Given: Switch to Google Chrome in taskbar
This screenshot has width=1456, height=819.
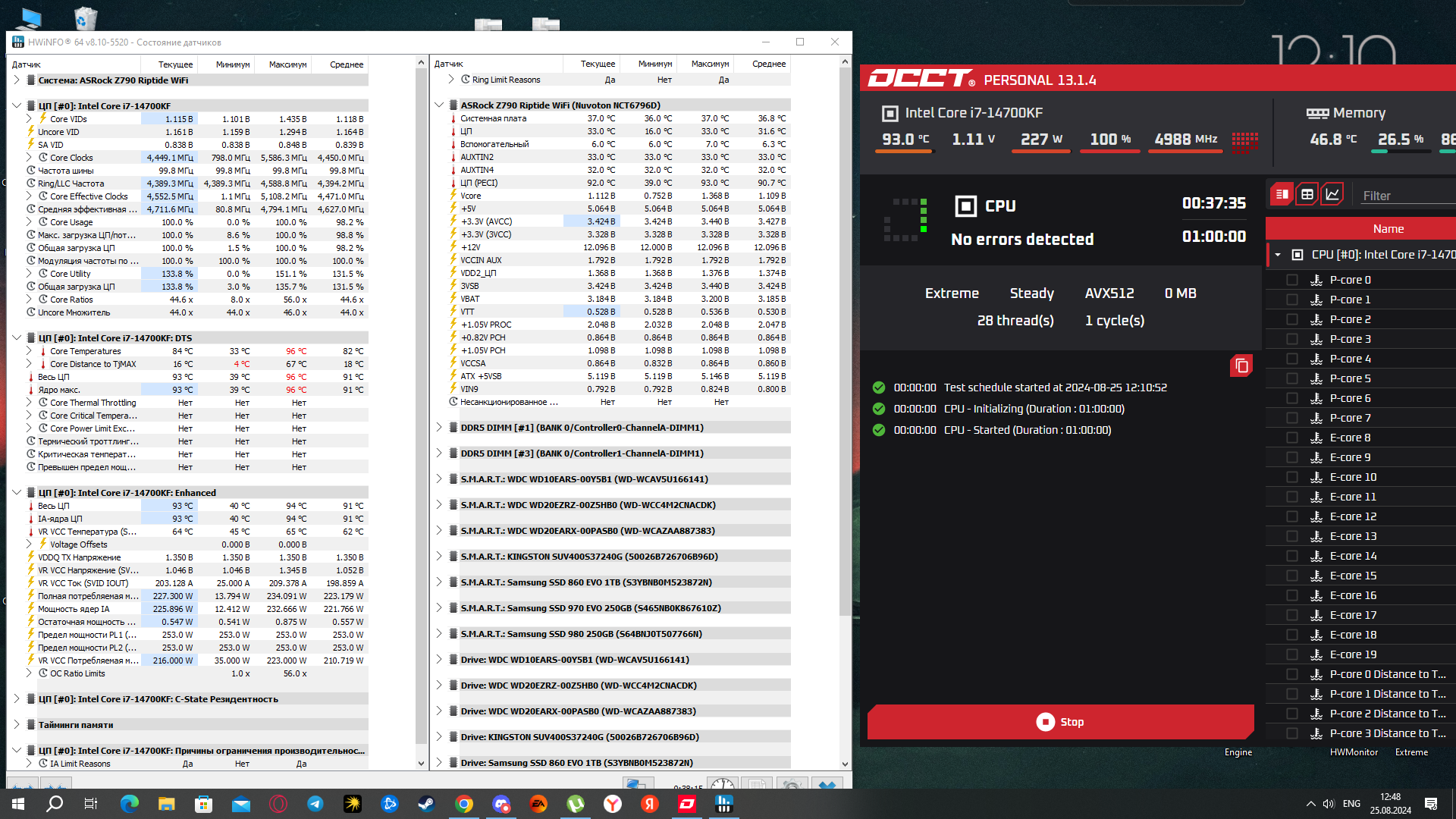Looking at the screenshot, I should pos(464,804).
